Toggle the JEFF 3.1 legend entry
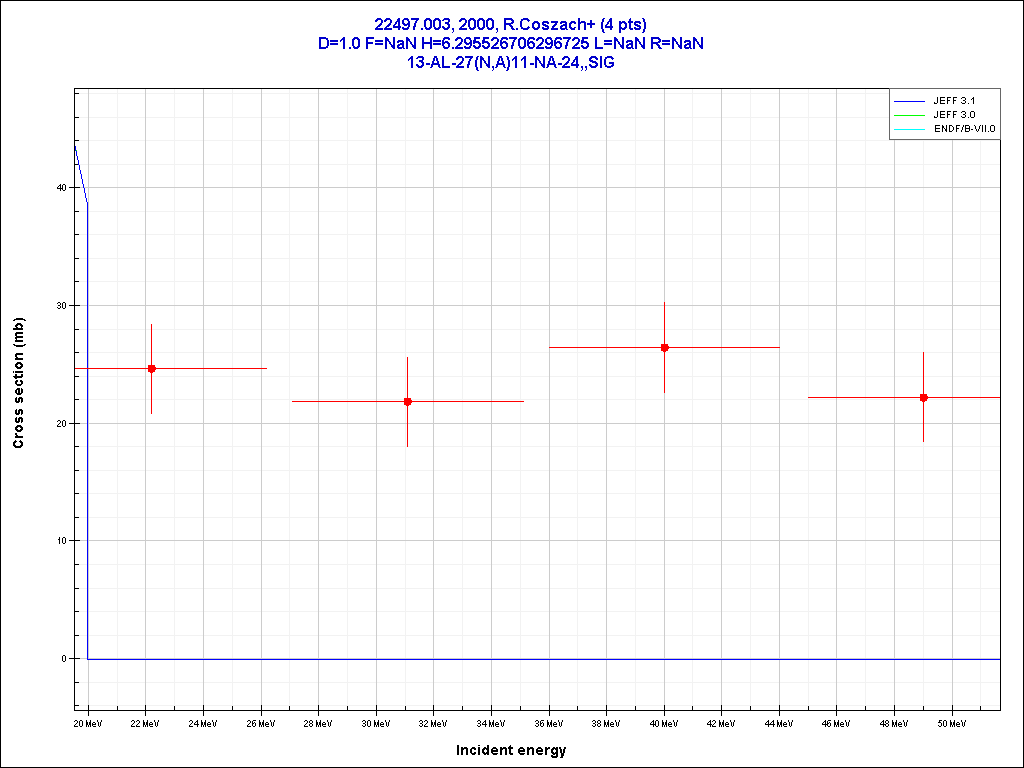The width and height of the screenshot is (1024, 768). tap(954, 101)
